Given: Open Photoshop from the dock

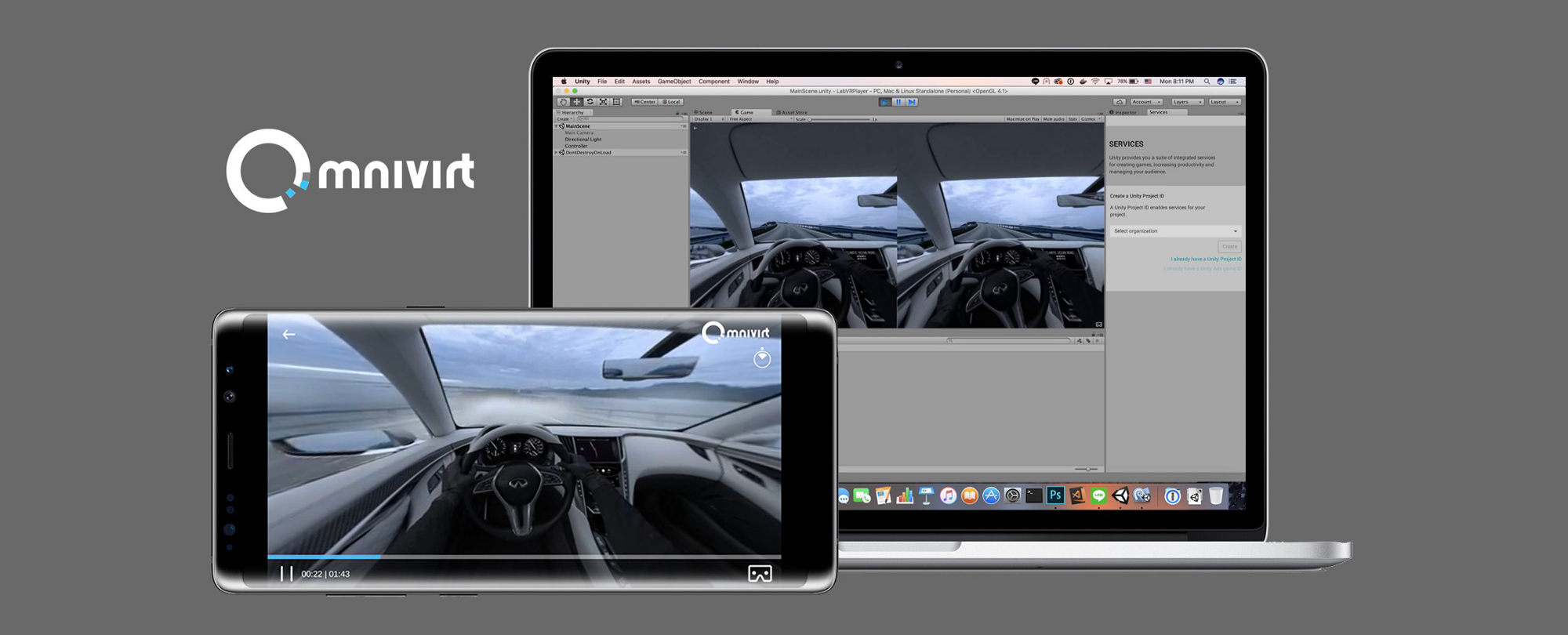Looking at the screenshot, I should click(x=1055, y=495).
